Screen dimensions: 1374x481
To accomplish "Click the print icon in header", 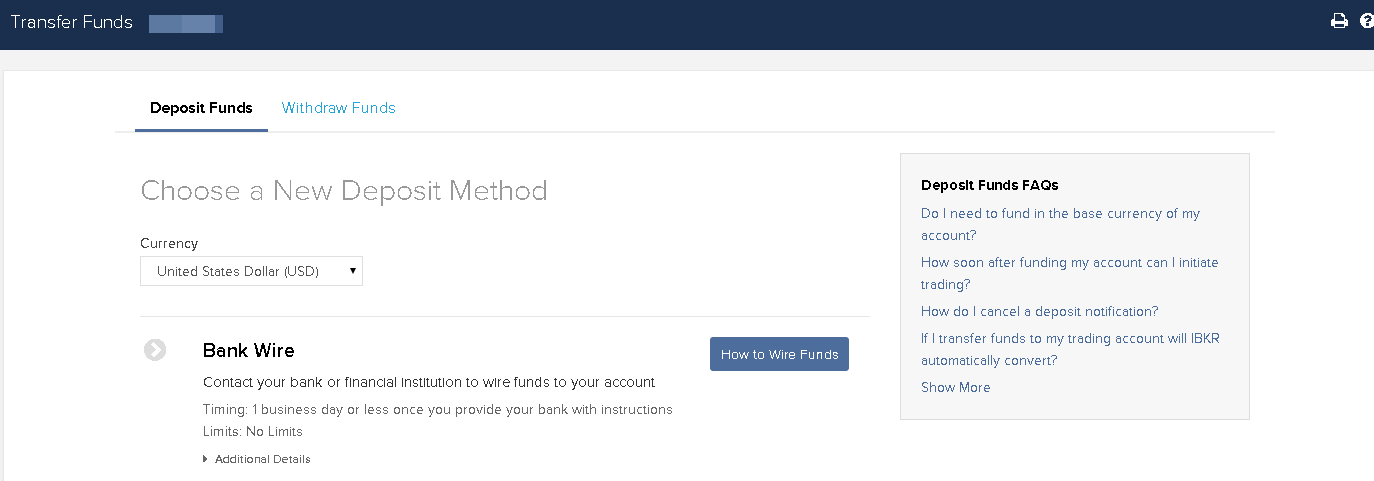I will click(x=1339, y=21).
